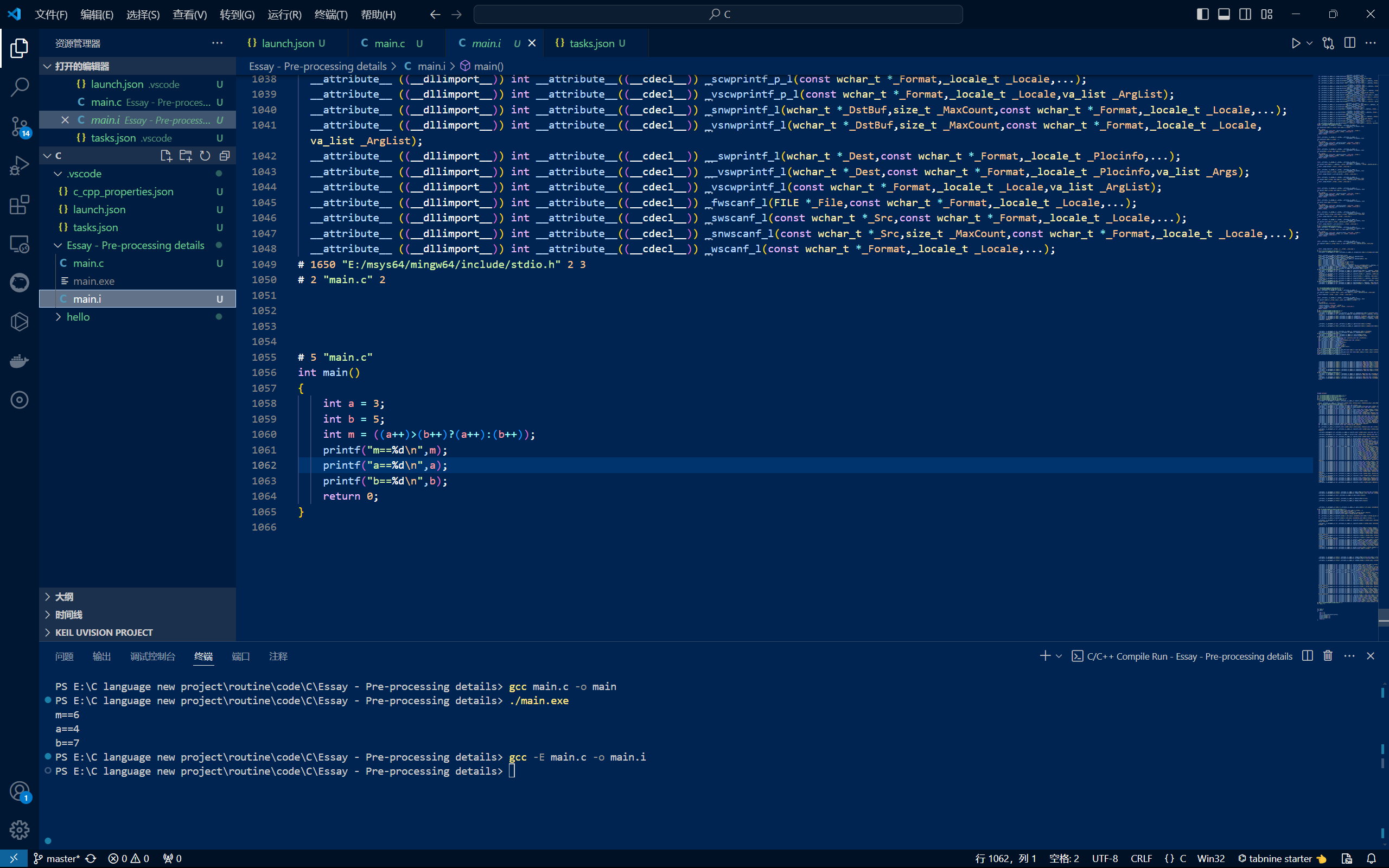The height and width of the screenshot is (868, 1389).
Task: Expand KEIL UVISION PROJECT section
Action: [x=138, y=632]
